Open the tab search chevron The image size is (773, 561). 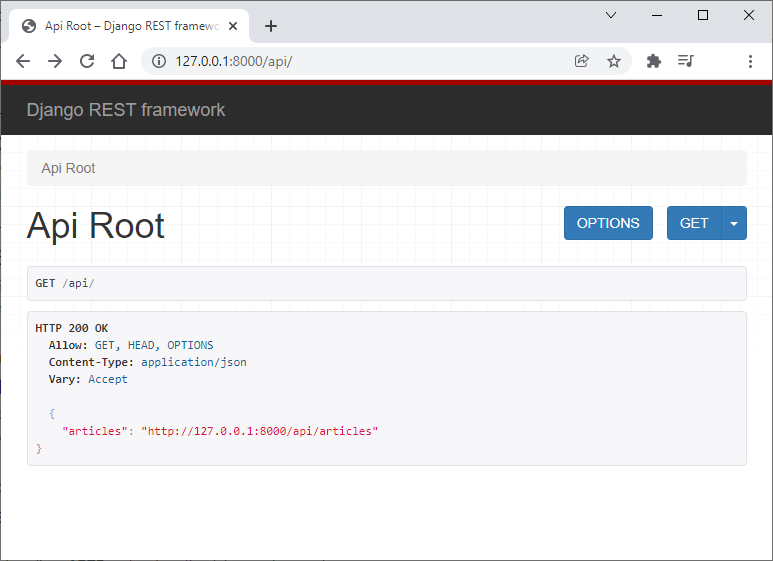611,15
